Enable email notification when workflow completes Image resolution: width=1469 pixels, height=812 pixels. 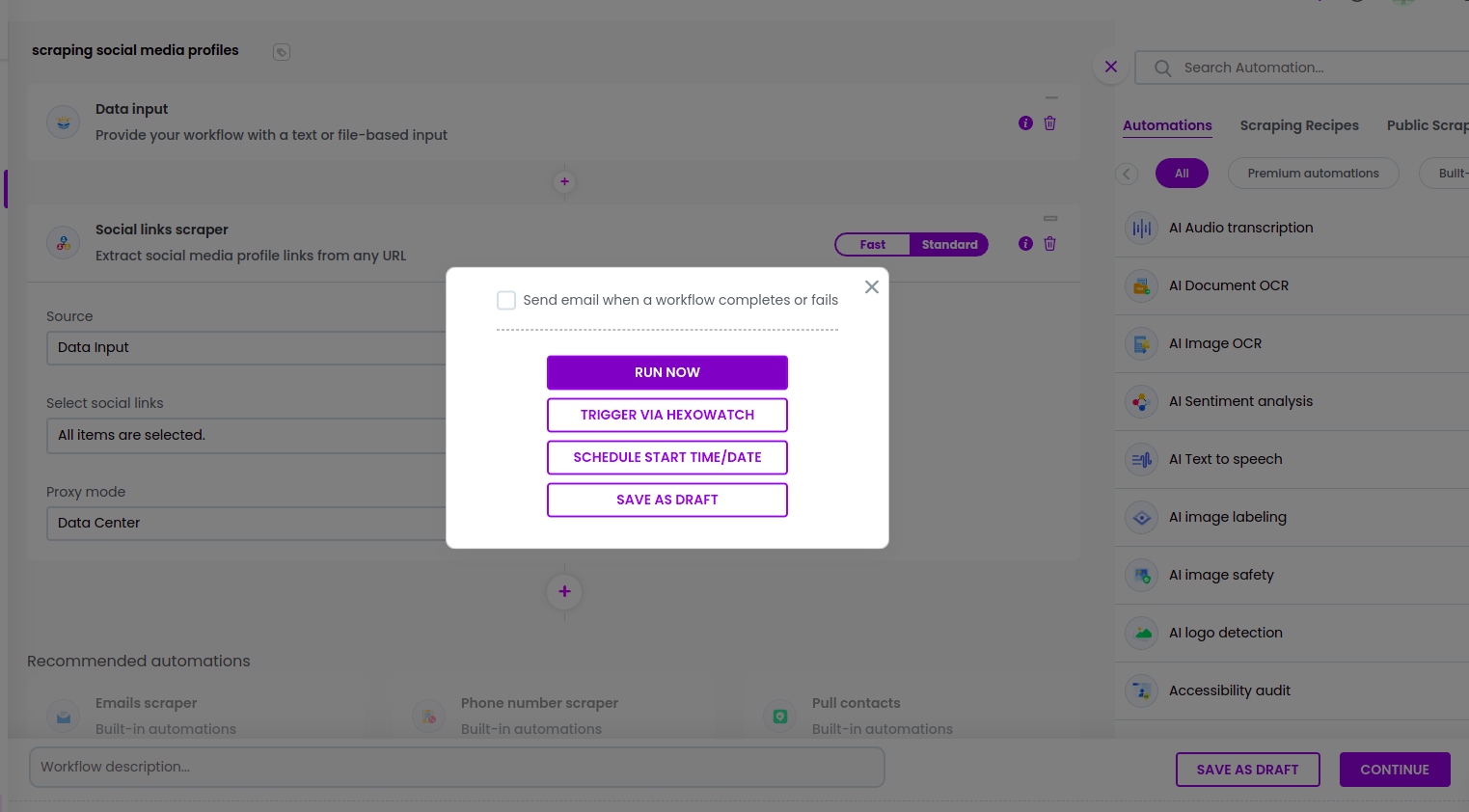point(506,300)
